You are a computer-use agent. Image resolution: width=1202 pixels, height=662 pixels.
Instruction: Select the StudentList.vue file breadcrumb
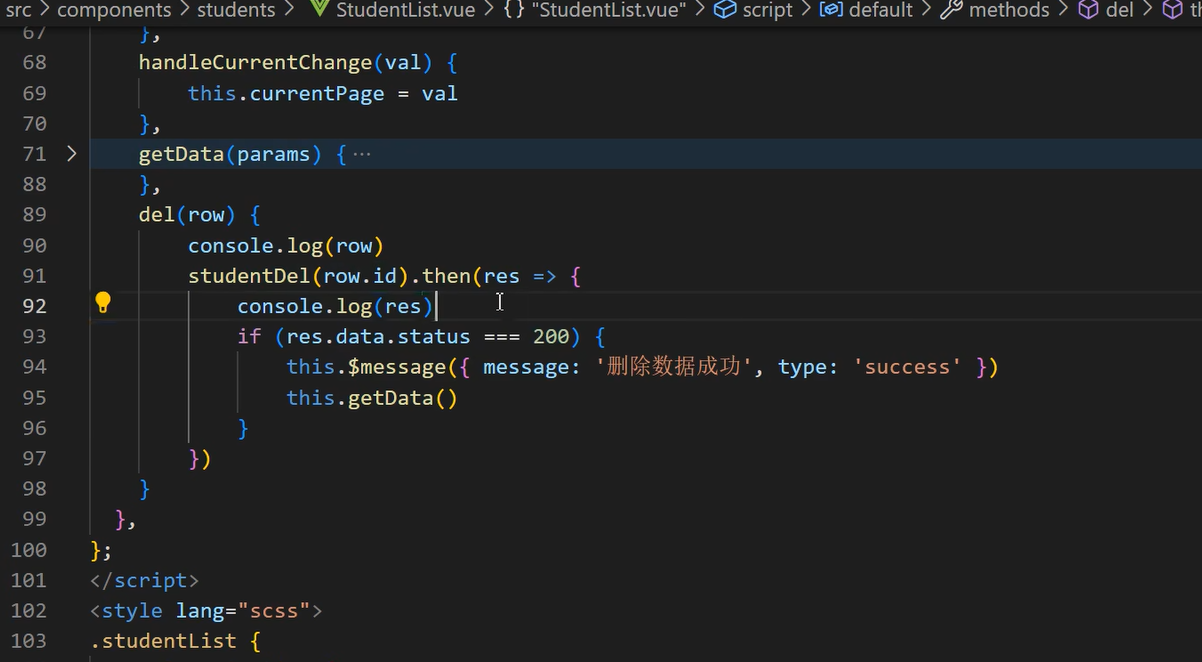click(405, 10)
